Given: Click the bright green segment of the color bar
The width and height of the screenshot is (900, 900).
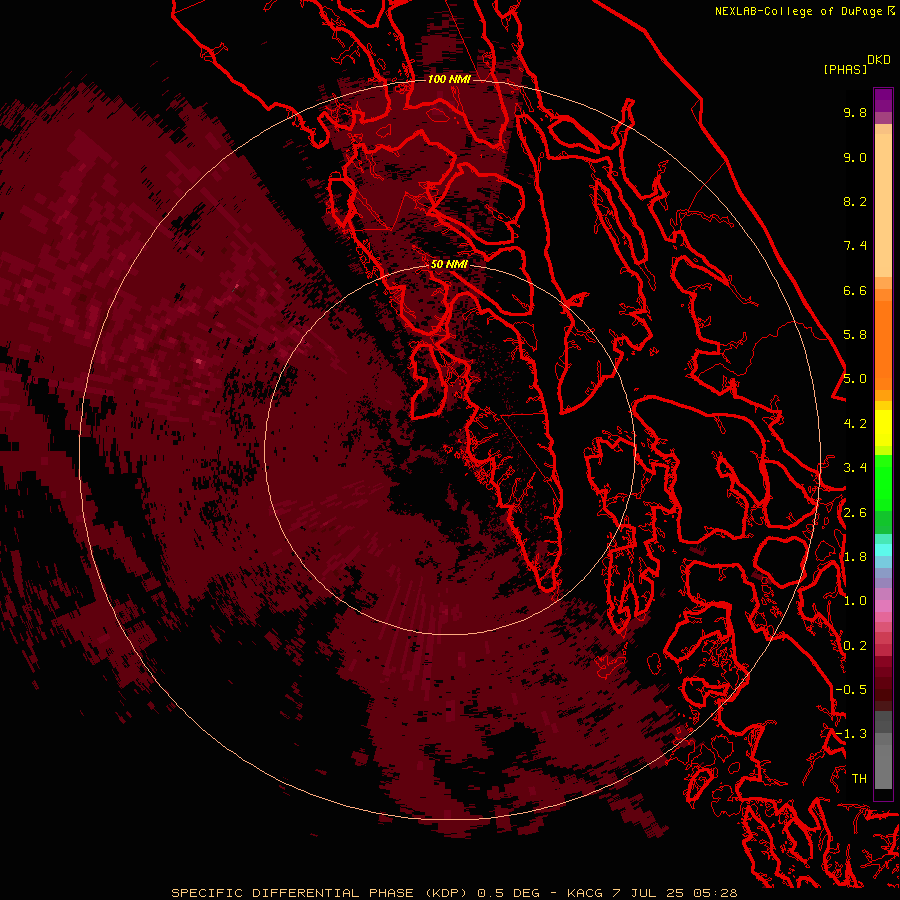Looking at the screenshot, I should (x=883, y=482).
